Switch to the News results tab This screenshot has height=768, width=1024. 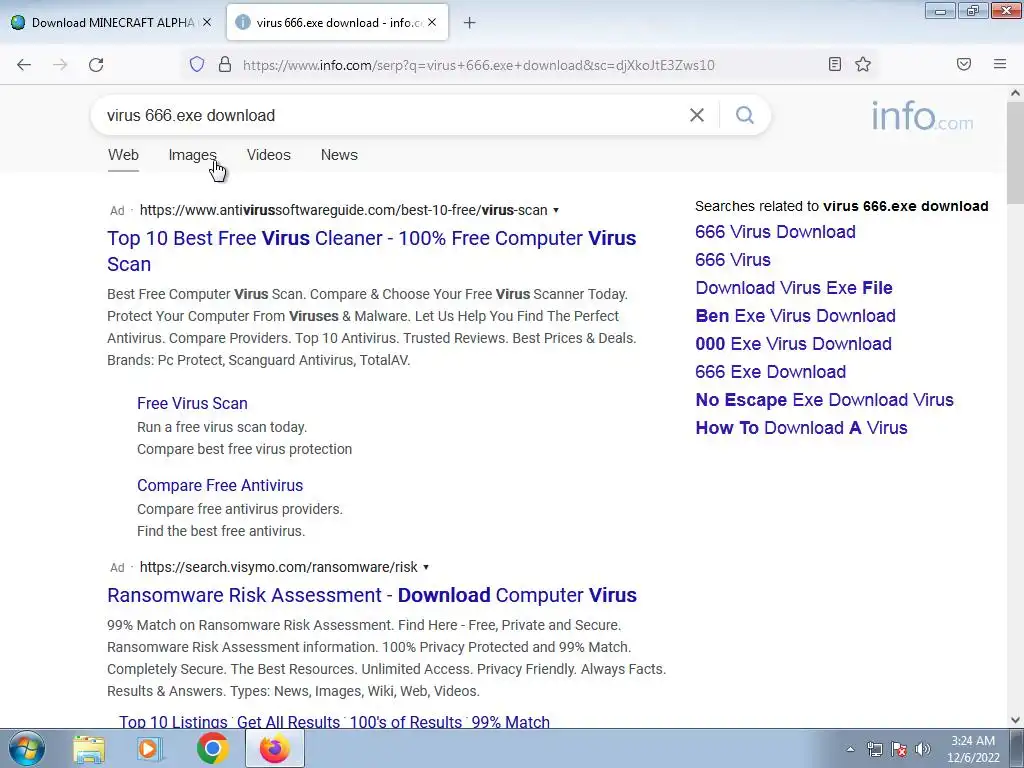click(x=339, y=155)
